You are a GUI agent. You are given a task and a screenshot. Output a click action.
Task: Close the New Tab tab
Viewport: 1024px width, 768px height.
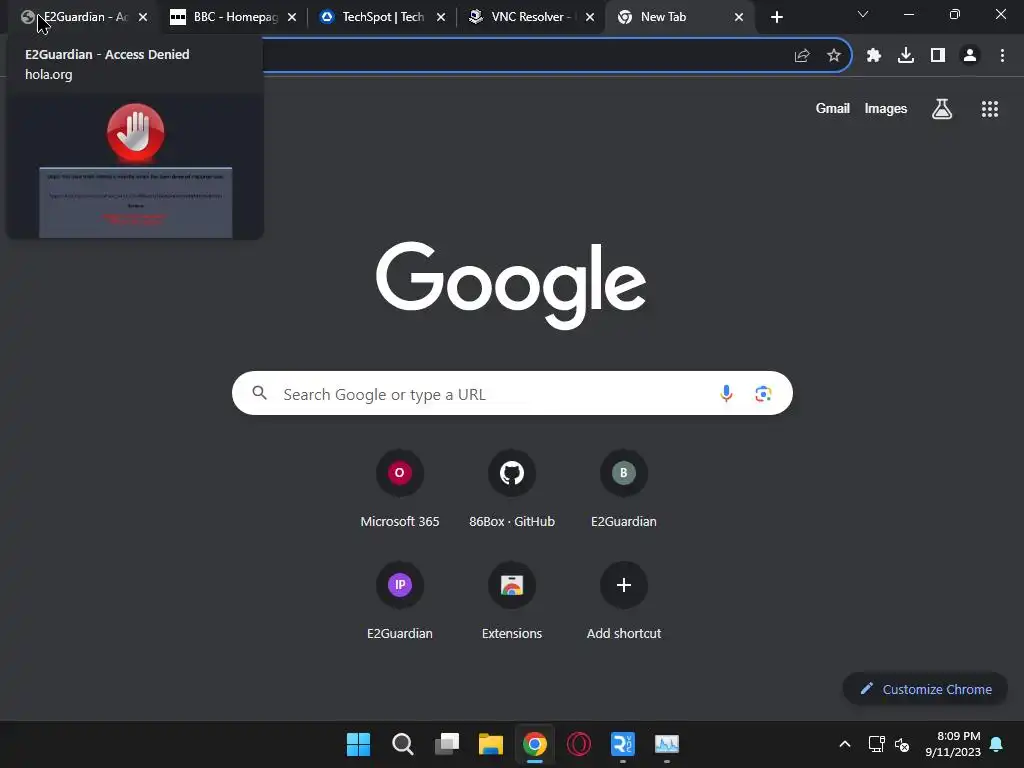(x=739, y=17)
